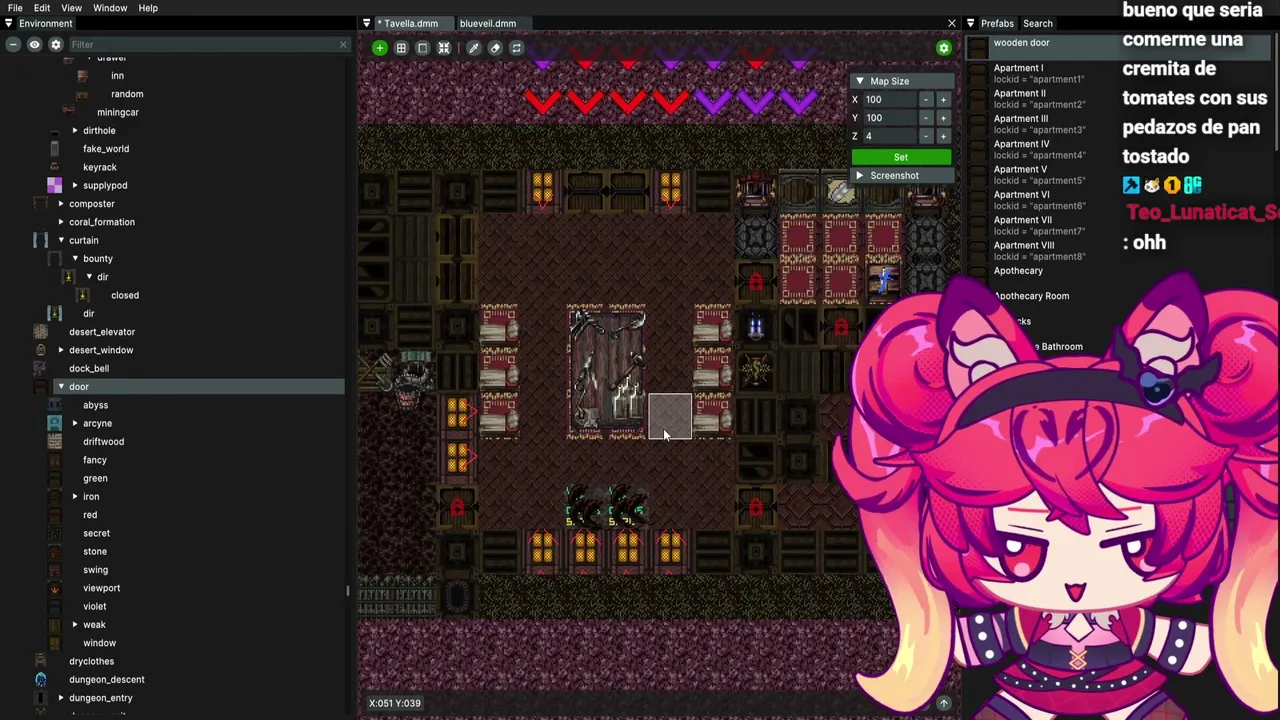Image resolution: width=1280 pixels, height=720 pixels.
Task: Open the View menu
Action: pyautogui.click(x=71, y=8)
